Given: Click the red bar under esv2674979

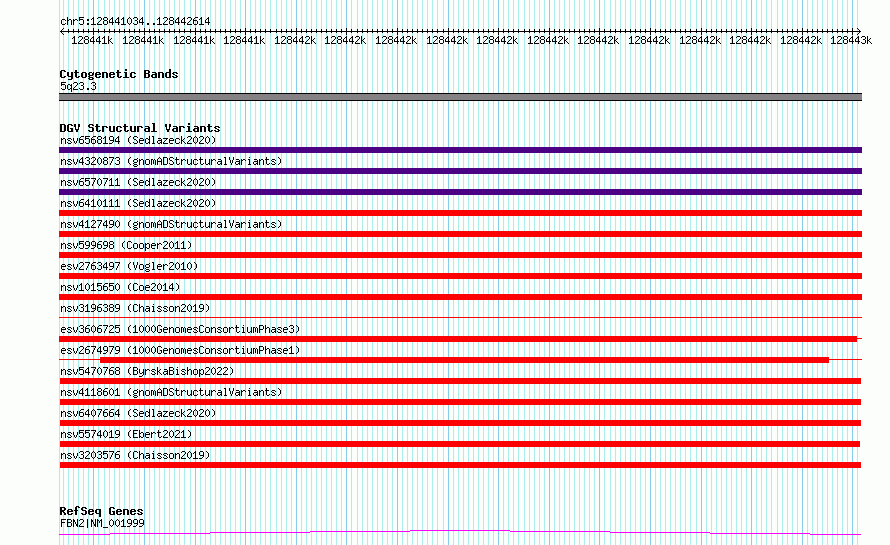Looking at the screenshot, I should pyautogui.click(x=464, y=360).
